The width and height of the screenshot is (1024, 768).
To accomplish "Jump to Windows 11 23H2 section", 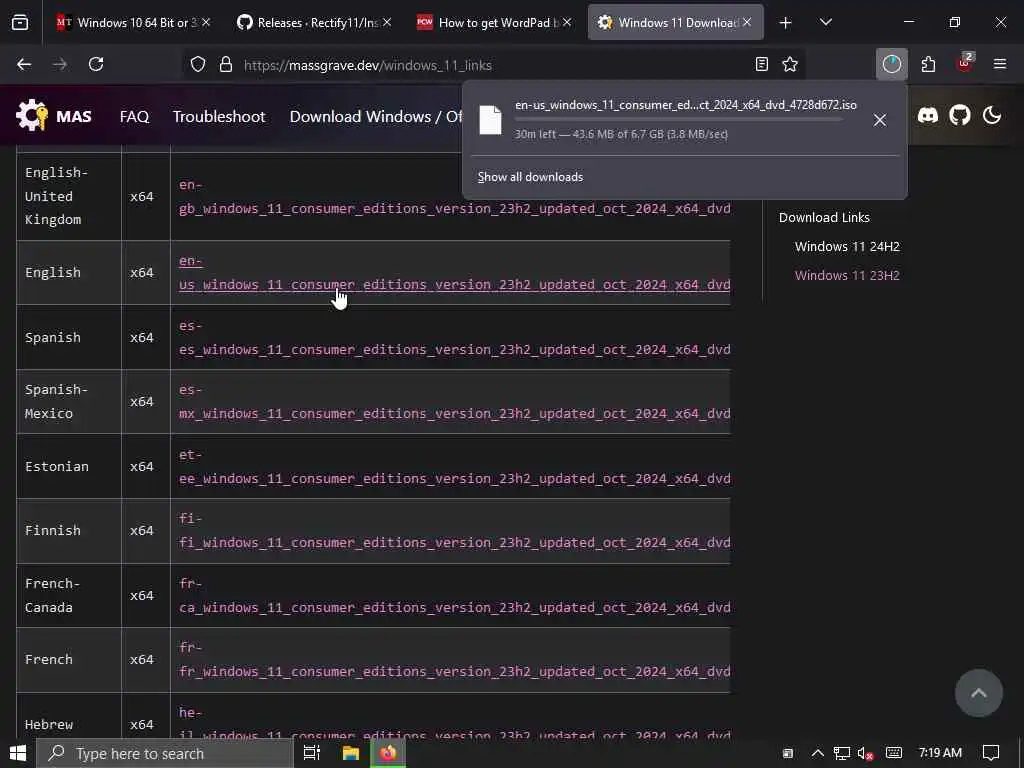I will coord(847,275).
